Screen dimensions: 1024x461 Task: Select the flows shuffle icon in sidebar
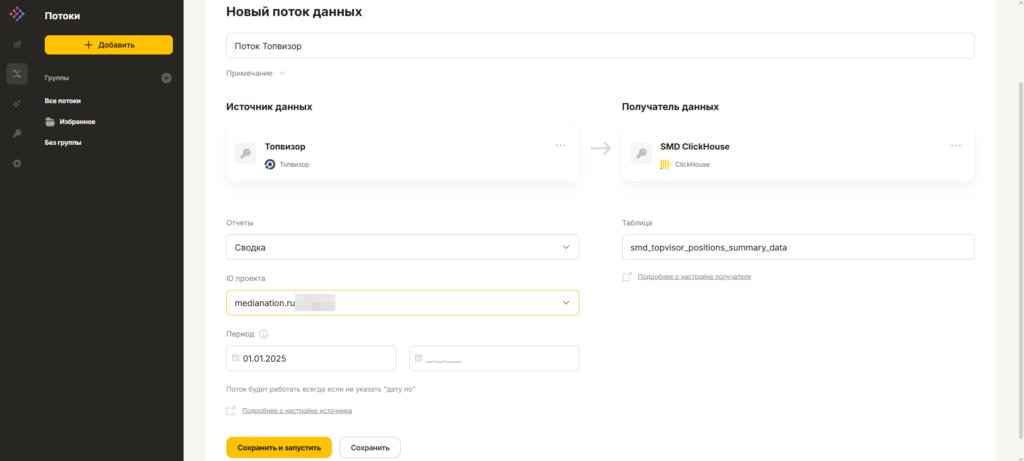(17, 74)
